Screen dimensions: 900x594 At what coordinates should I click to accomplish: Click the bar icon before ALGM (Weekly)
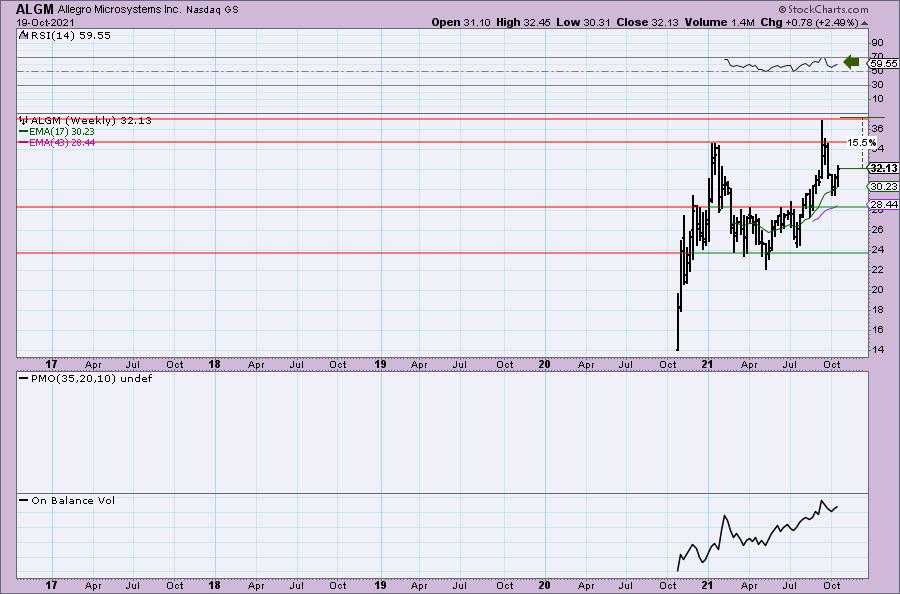(24, 120)
